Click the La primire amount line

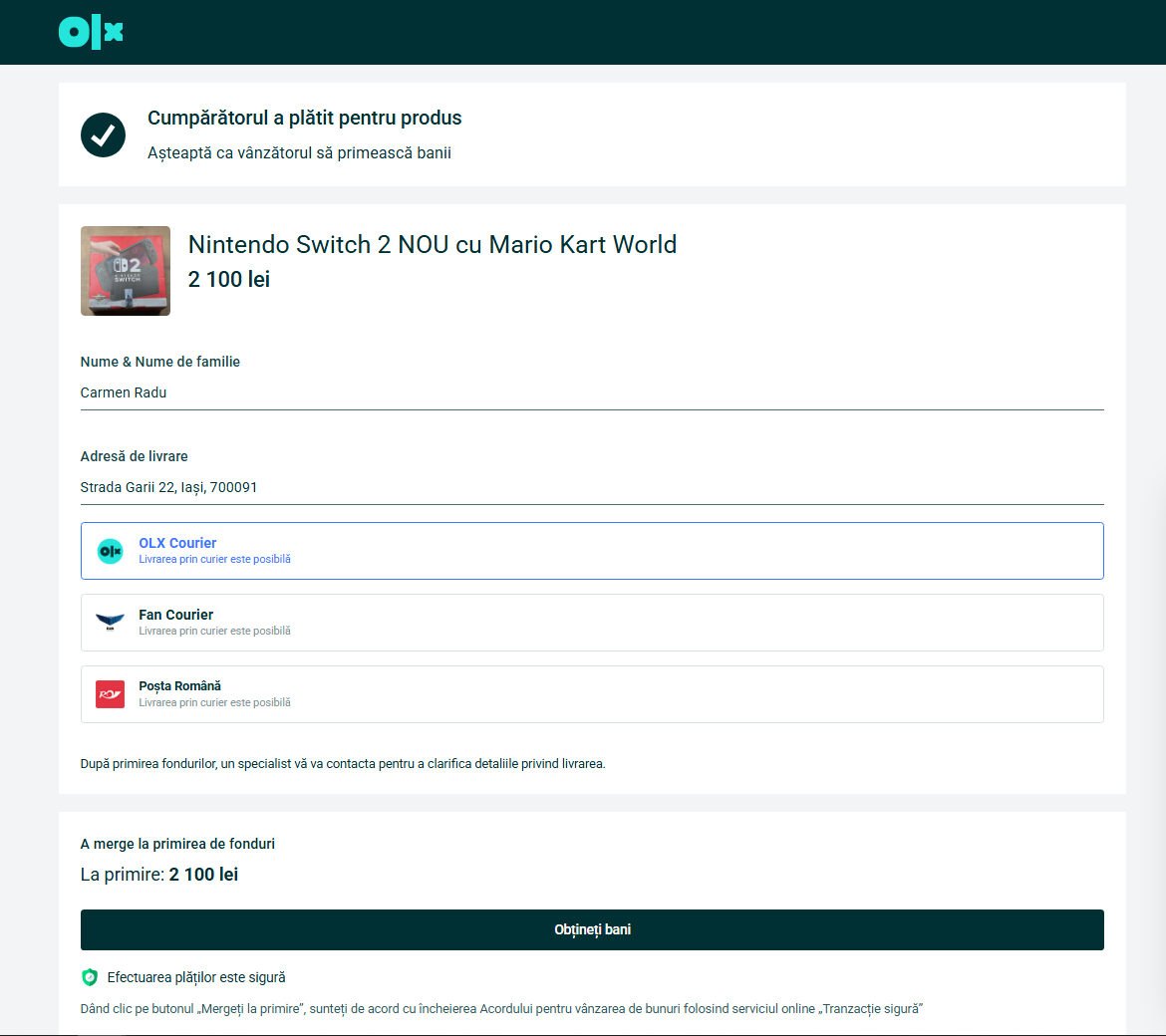(x=159, y=875)
